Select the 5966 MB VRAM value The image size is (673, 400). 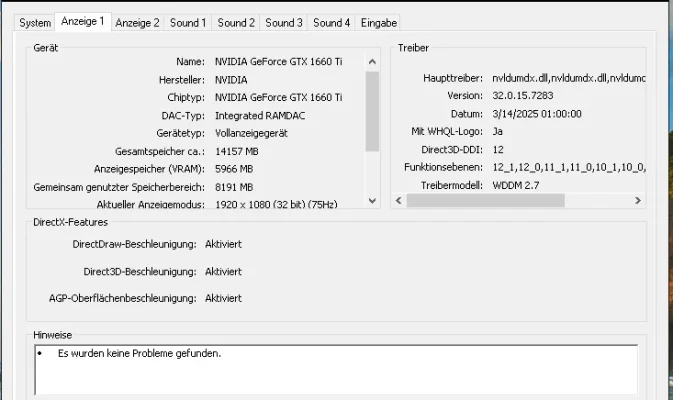pyautogui.click(x=234, y=169)
